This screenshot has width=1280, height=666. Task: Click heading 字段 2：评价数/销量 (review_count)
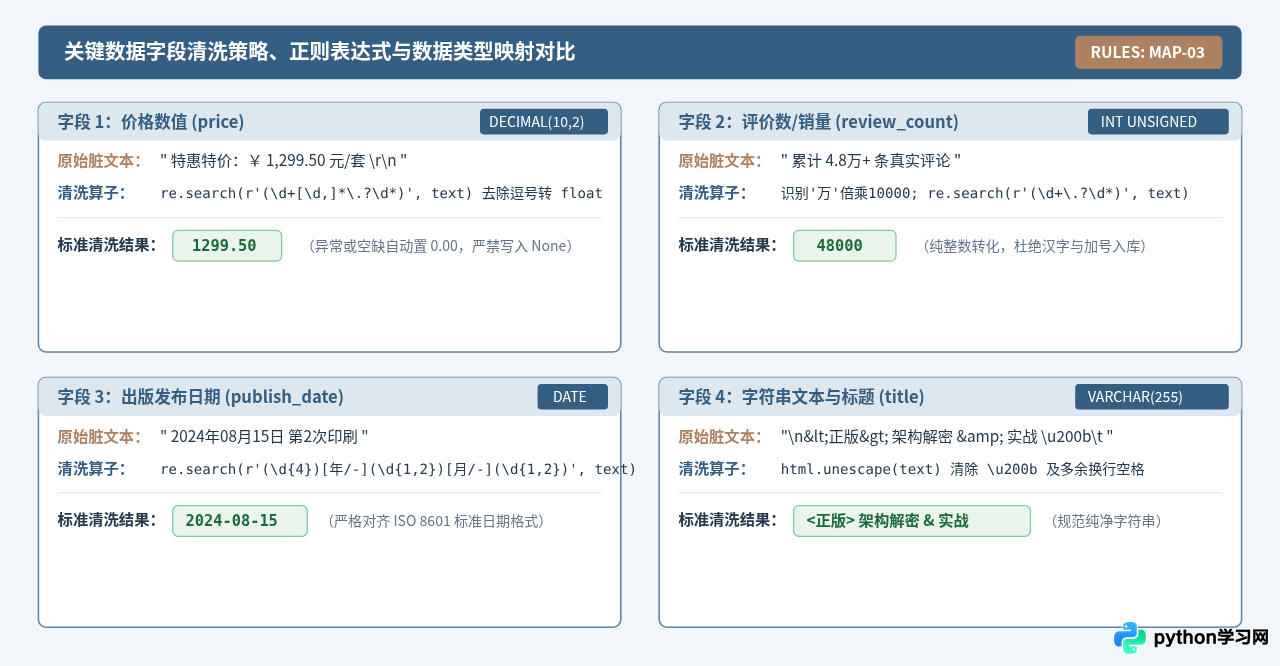(x=819, y=122)
